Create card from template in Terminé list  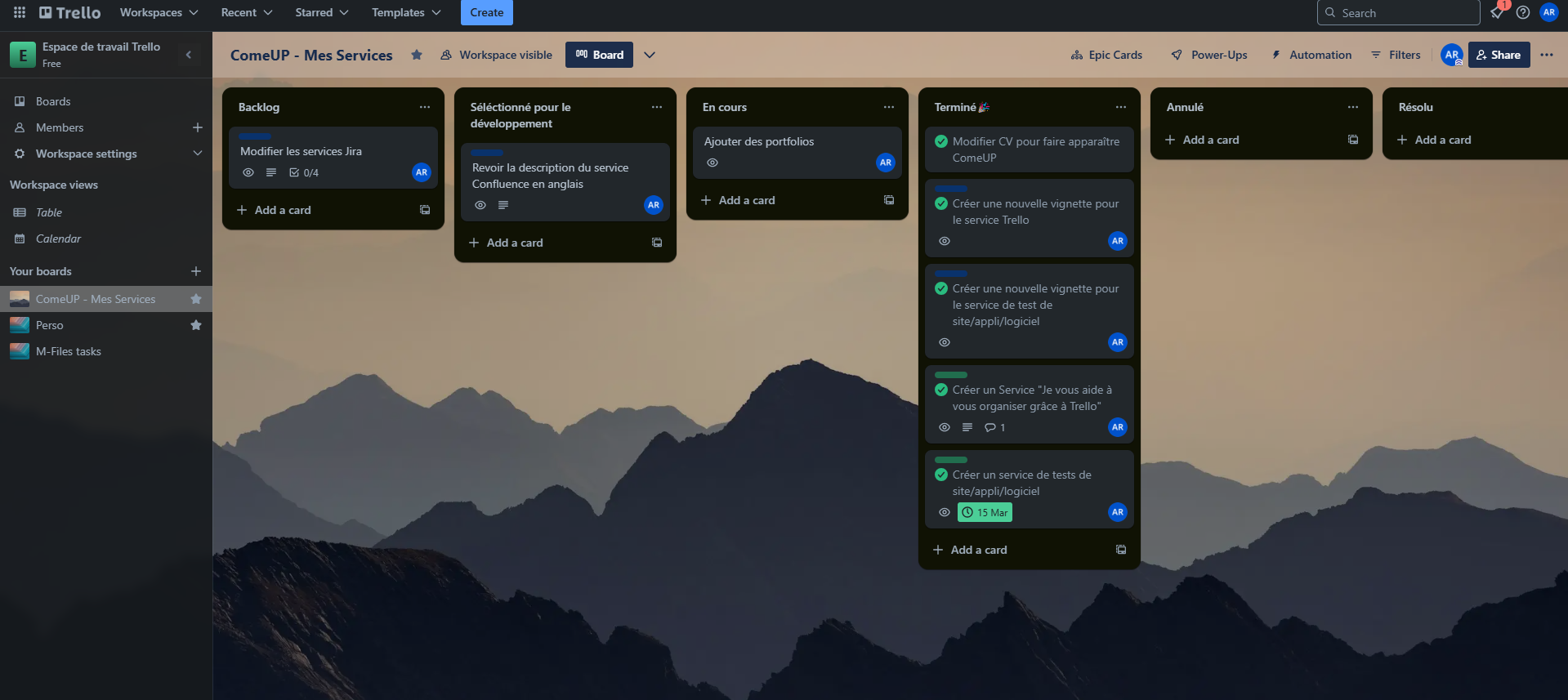1121,550
